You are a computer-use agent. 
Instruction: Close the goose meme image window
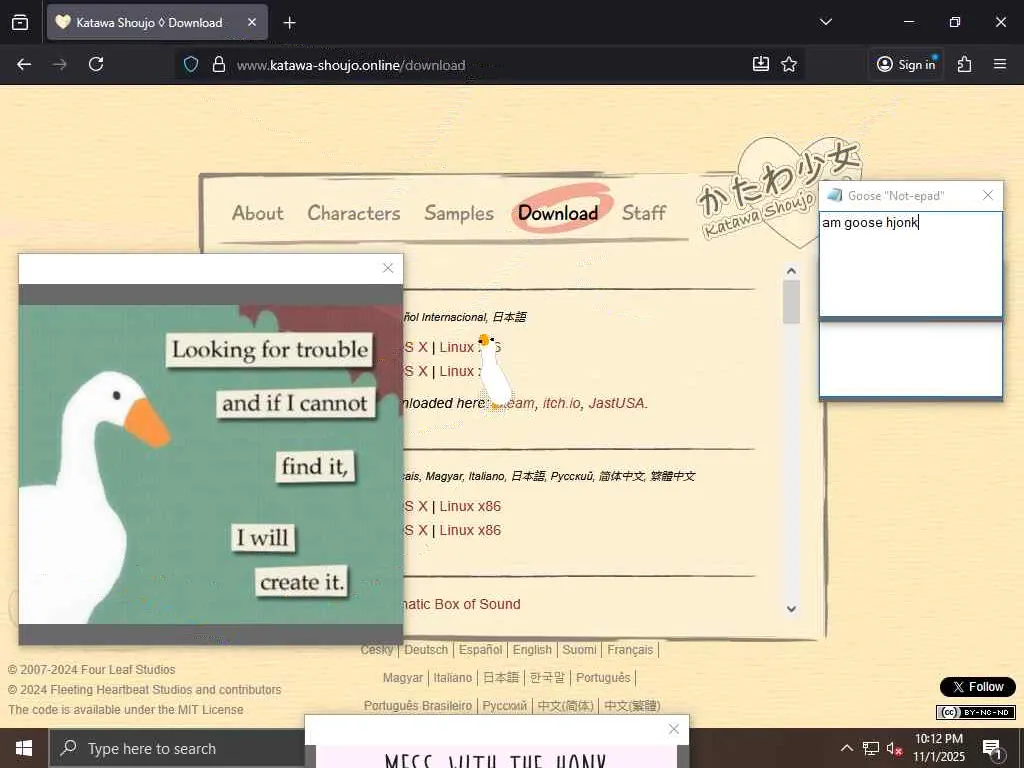click(388, 268)
